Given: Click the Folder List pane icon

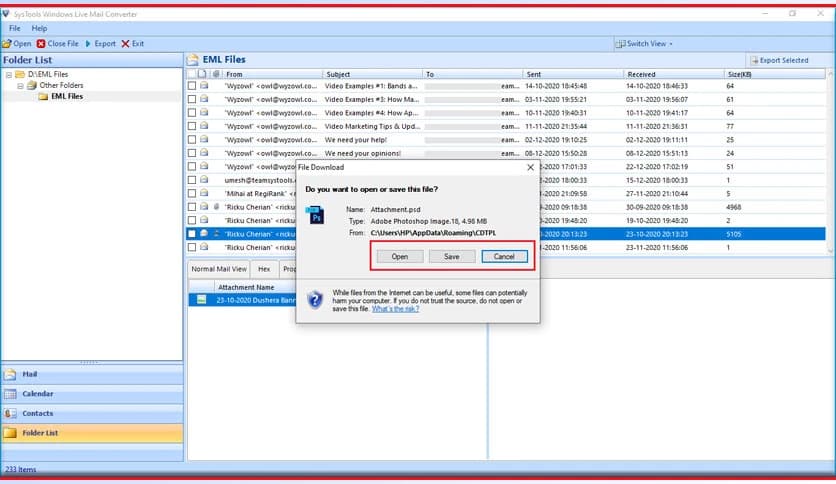Looking at the screenshot, I should (10, 433).
